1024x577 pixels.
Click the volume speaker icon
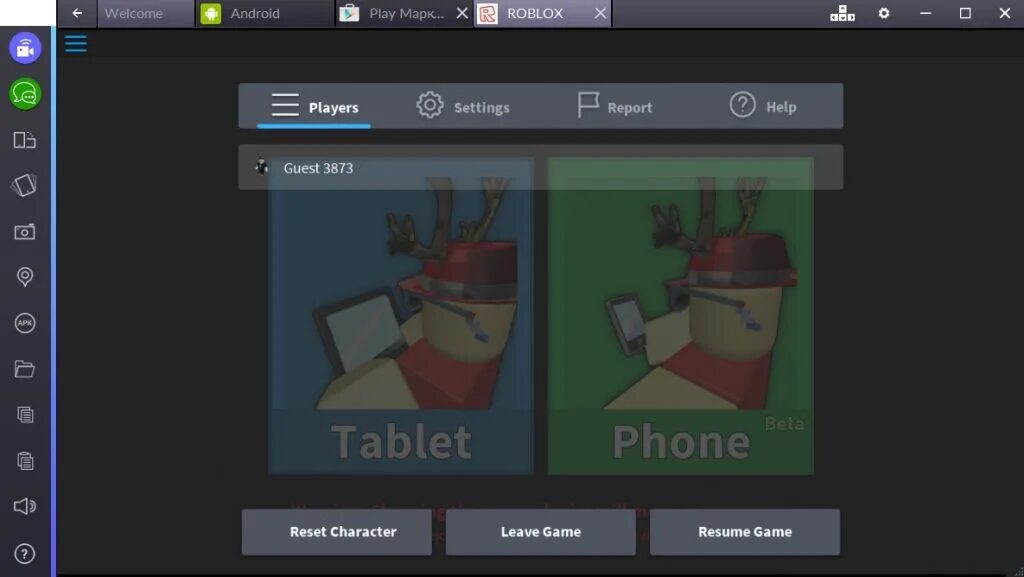[x=25, y=507]
